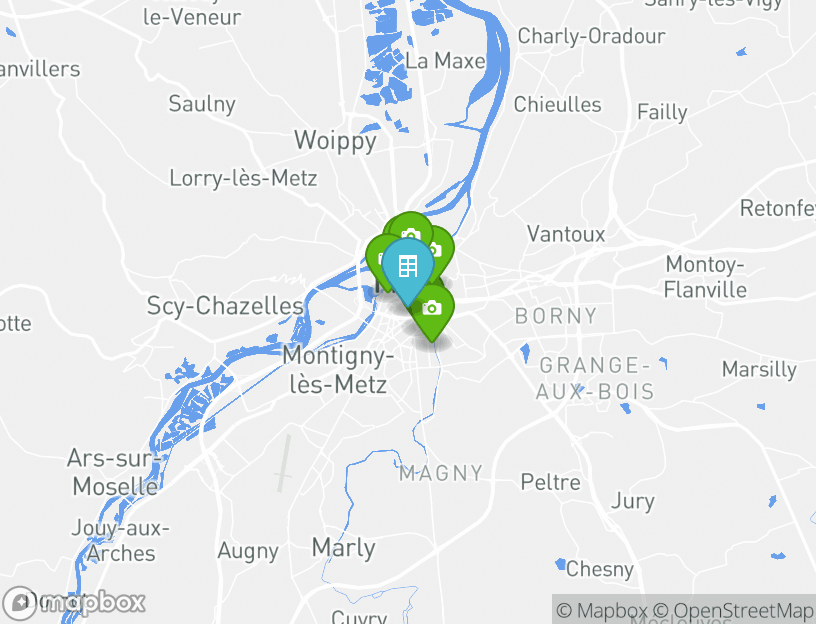
Task: Click the Woippy label on the map
Action: pos(335,140)
